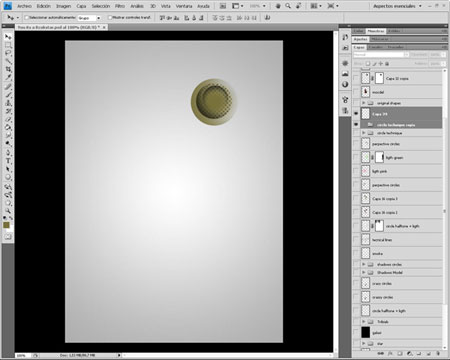Open the 'Aspectos esenciales' workspace switcher
Image resolution: width=450 pixels, height=360 pixels.
click(x=397, y=6)
